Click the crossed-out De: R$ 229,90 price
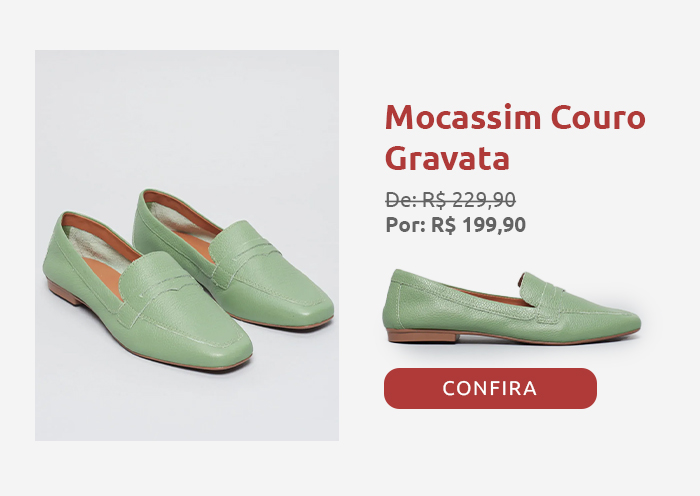 (451, 199)
